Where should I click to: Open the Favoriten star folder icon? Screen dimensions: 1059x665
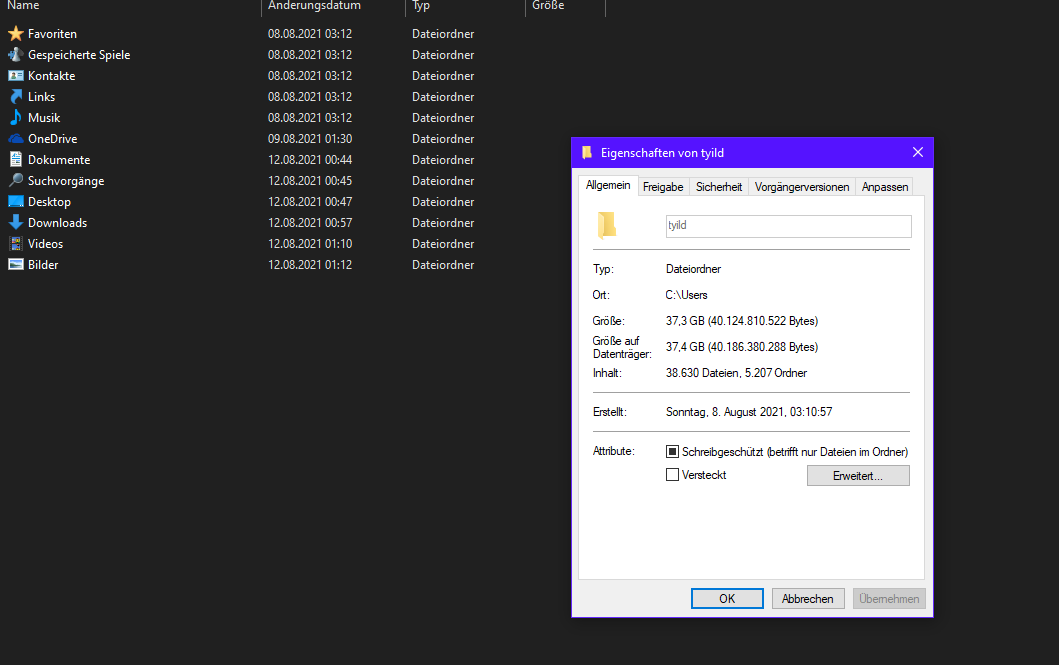pos(16,34)
